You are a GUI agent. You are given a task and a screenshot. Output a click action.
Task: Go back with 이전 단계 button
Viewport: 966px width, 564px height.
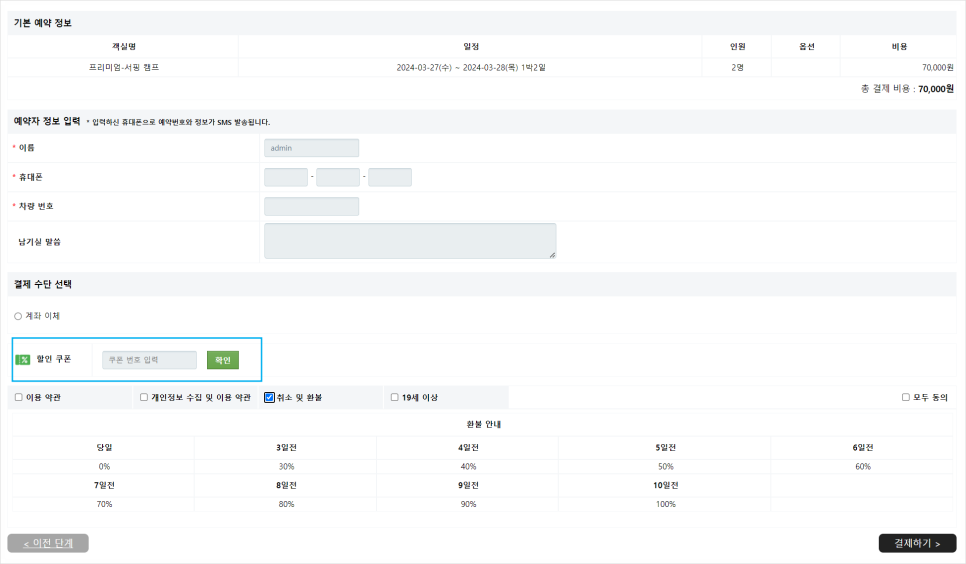tap(48, 543)
